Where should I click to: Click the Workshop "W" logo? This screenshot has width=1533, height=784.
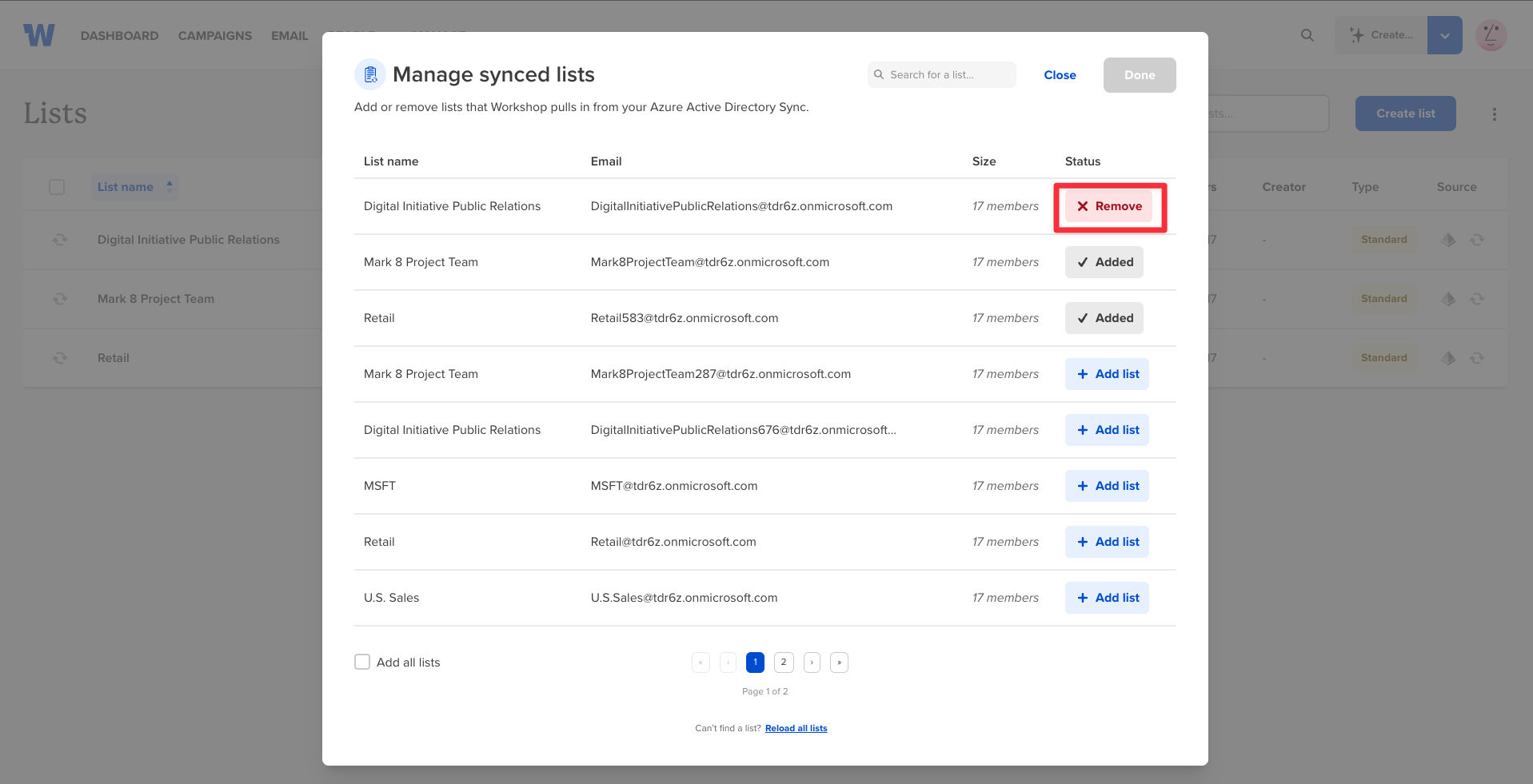(x=38, y=34)
